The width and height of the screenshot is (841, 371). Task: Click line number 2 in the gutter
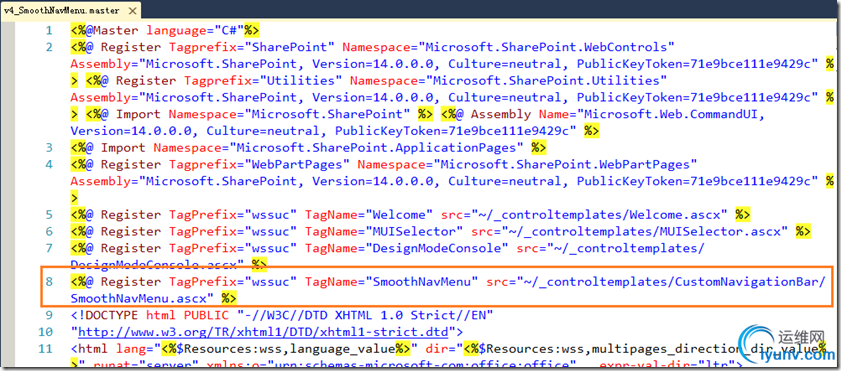click(x=49, y=47)
